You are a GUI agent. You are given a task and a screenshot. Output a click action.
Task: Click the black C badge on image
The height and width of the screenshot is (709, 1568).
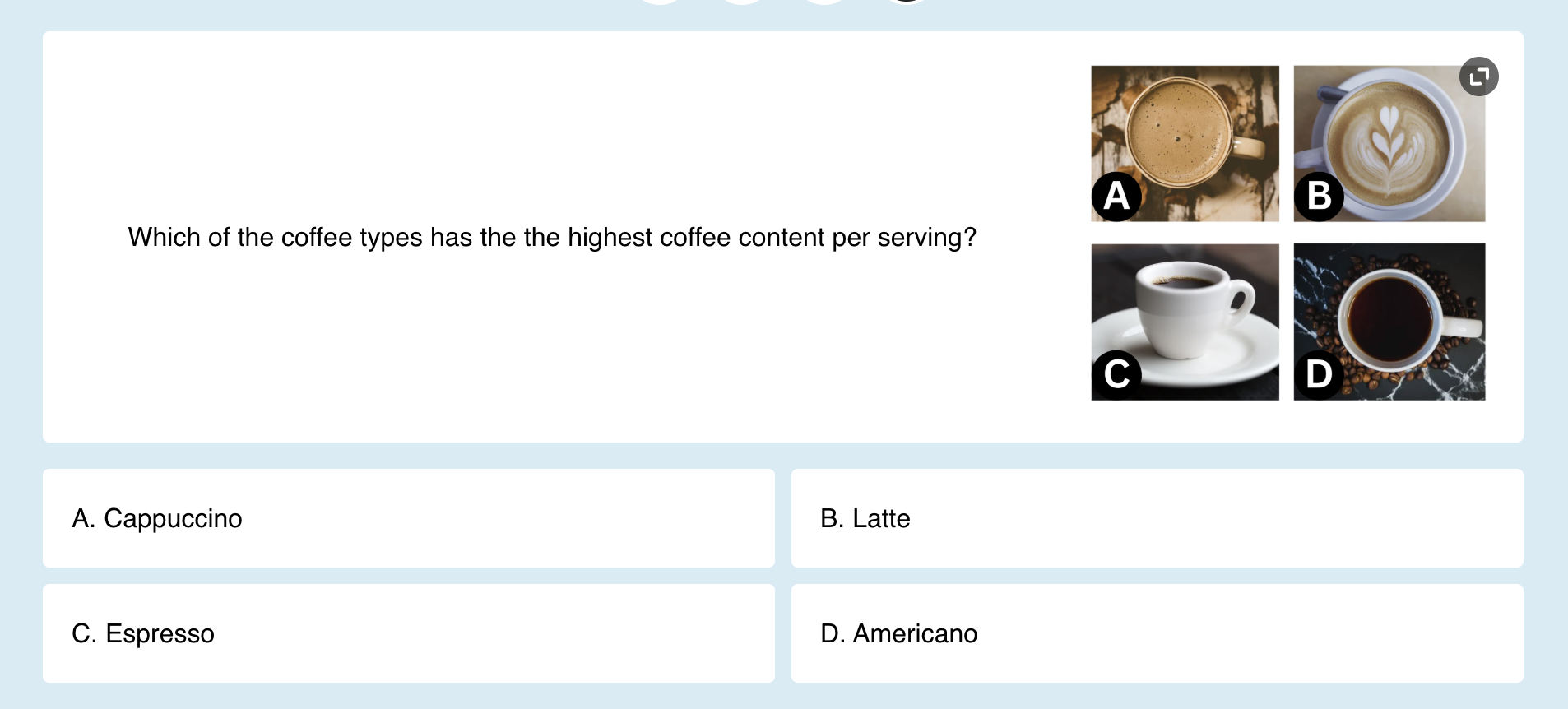[x=1116, y=374]
